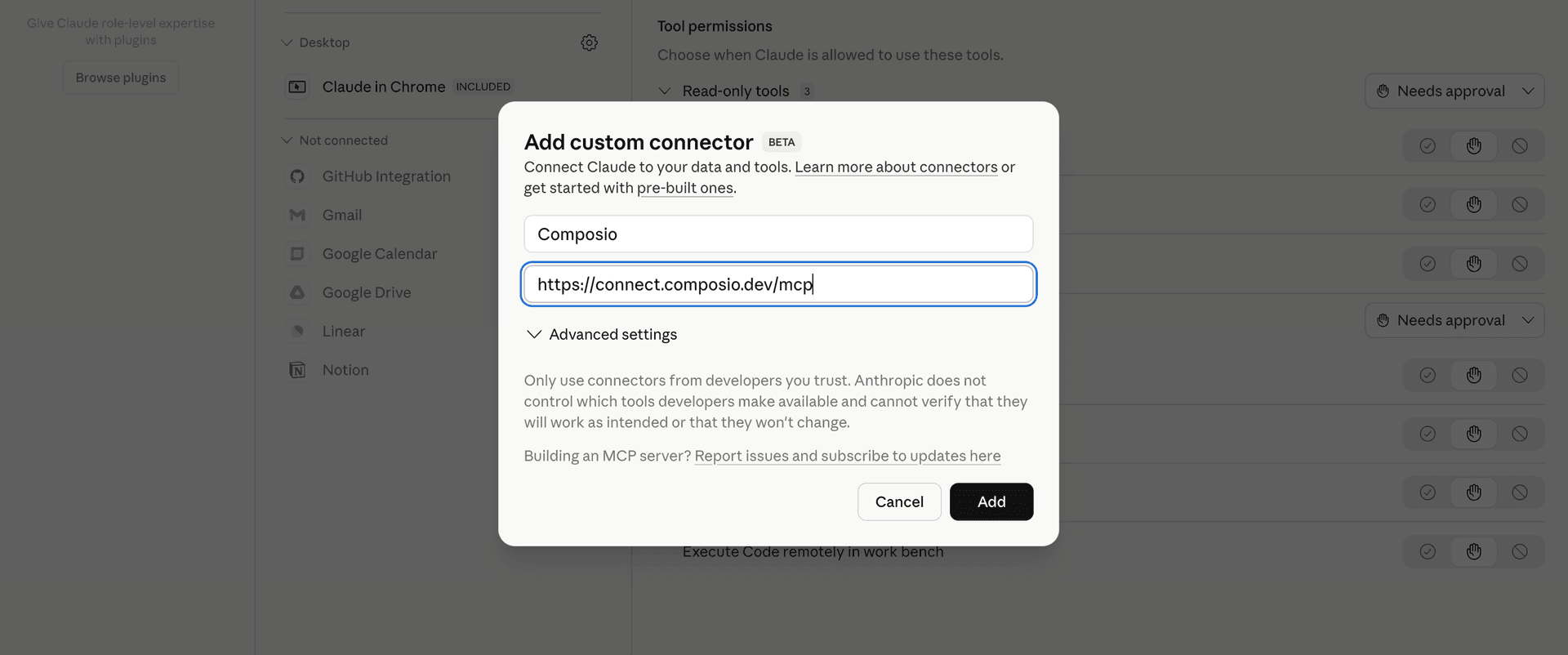
Task: Click the Claude in Chrome icon
Action: [298, 87]
